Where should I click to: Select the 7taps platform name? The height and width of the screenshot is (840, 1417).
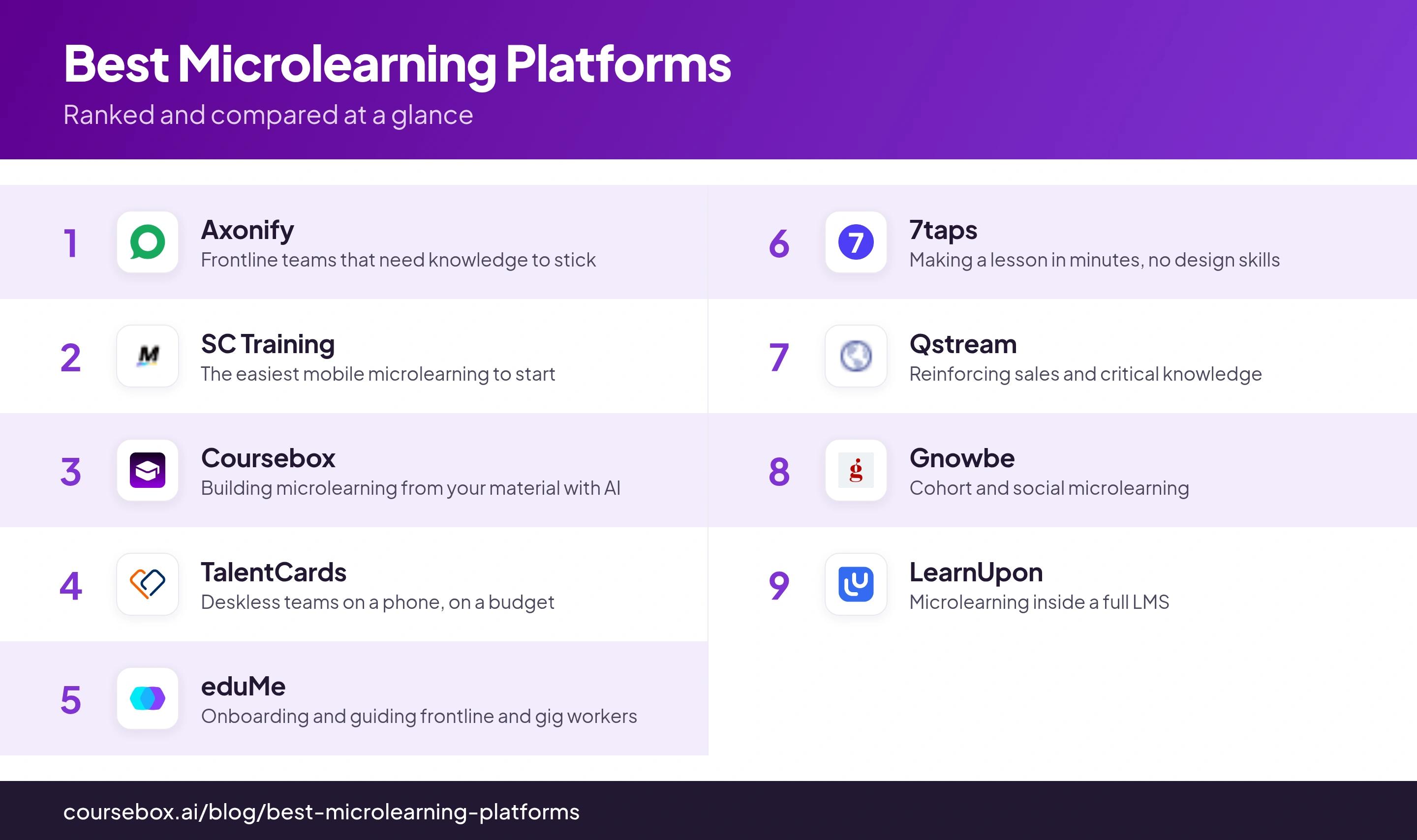[943, 230]
